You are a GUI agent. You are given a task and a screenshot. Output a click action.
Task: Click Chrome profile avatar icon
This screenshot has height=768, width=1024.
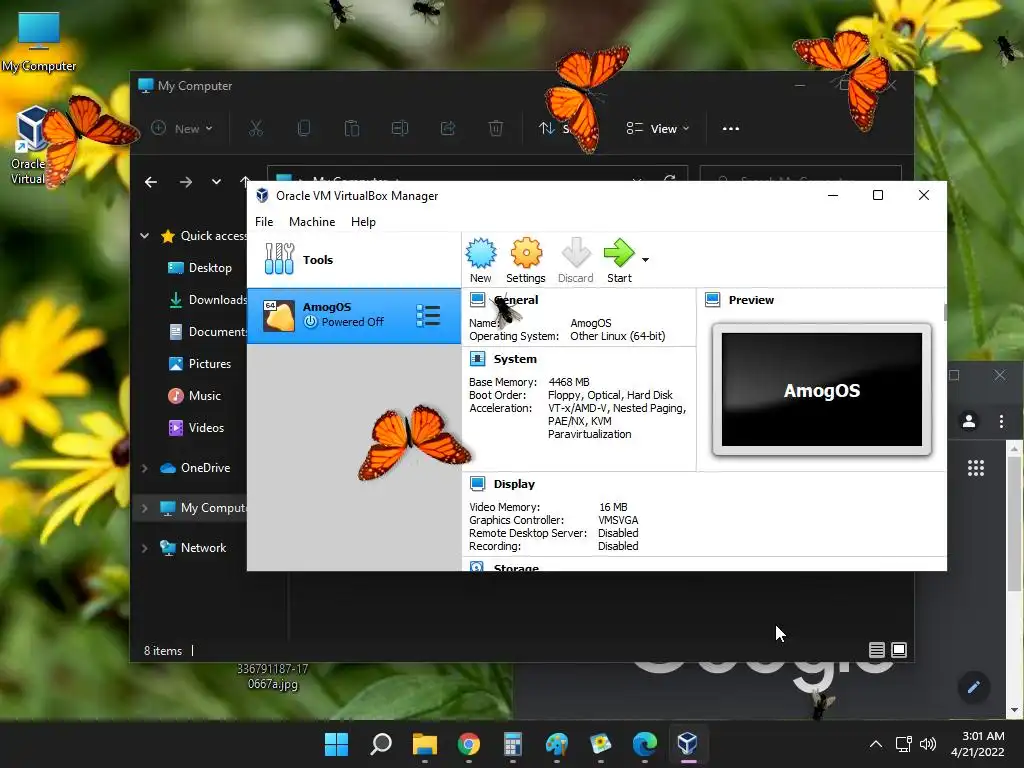[969, 421]
